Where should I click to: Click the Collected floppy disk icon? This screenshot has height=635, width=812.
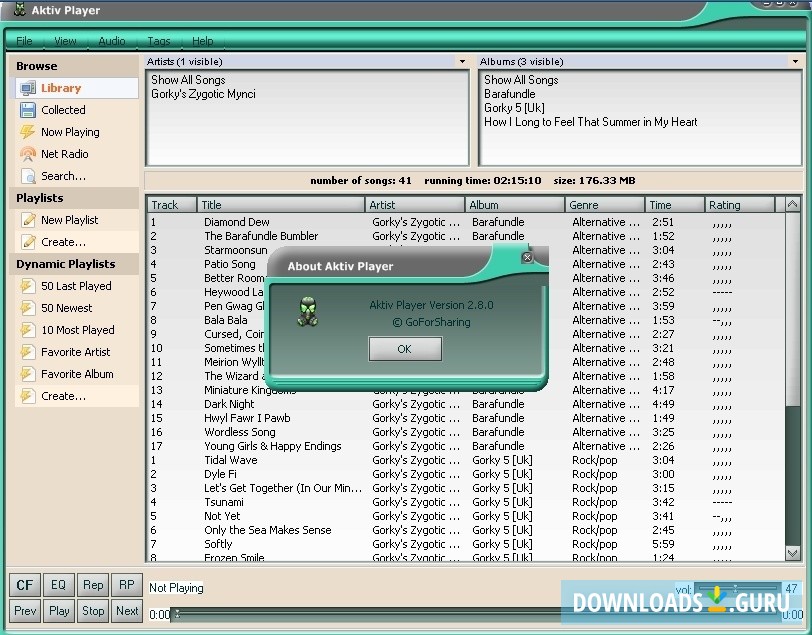[x=27, y=110]
